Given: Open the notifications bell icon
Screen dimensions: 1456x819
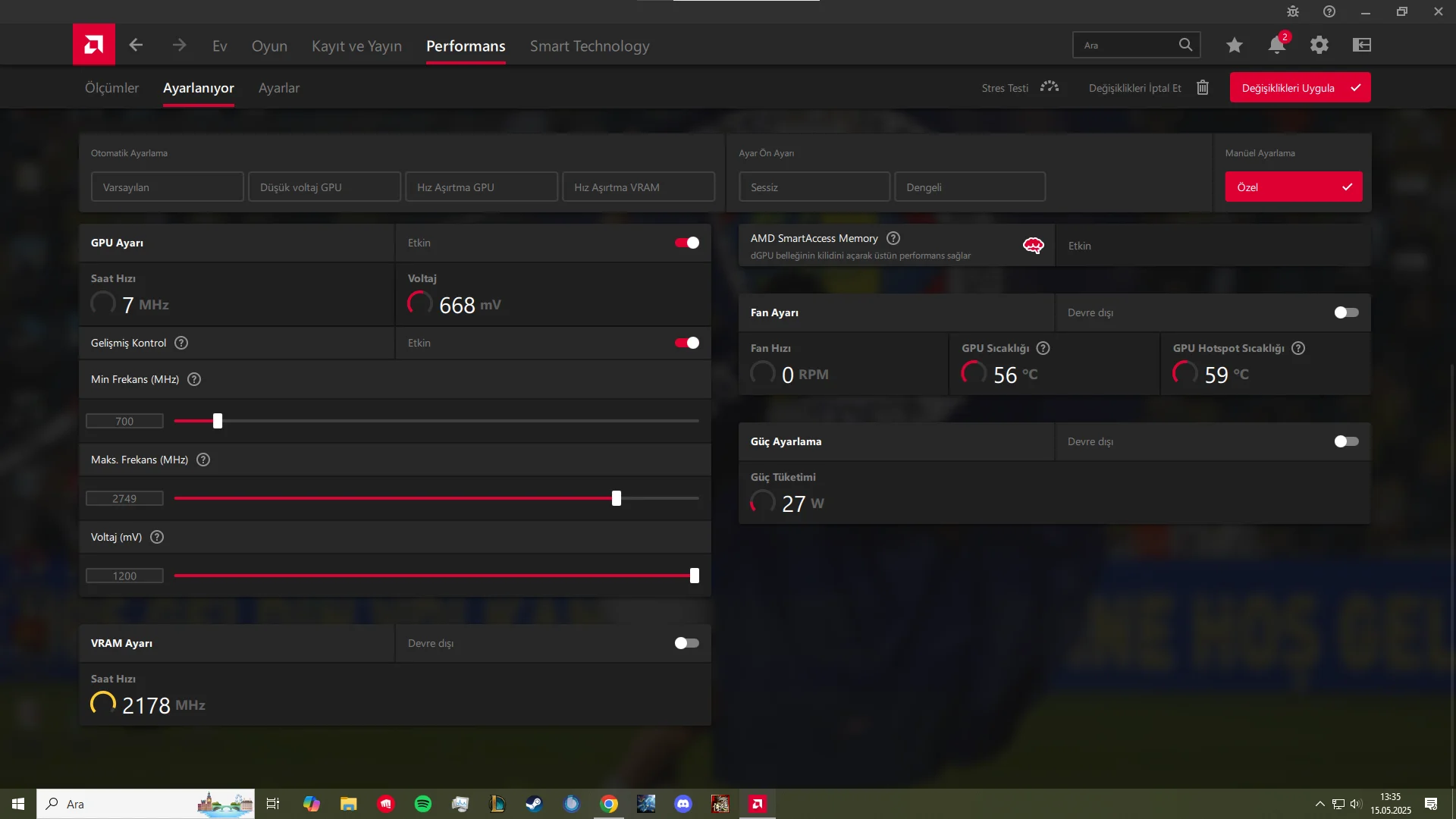Looking at the screenshot, I should (x=1277, y=45).
